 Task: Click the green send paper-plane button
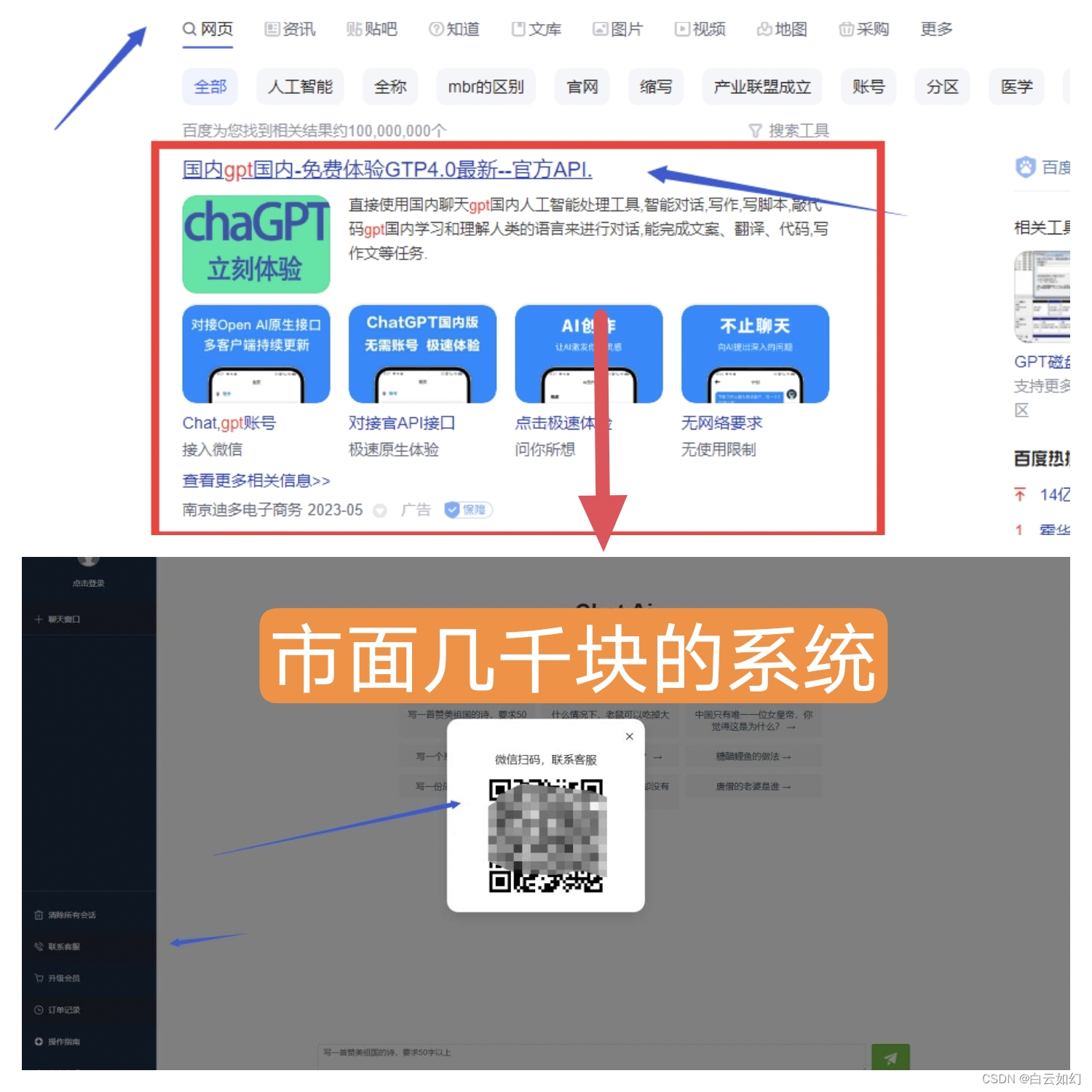click(x=890, y=1058)
